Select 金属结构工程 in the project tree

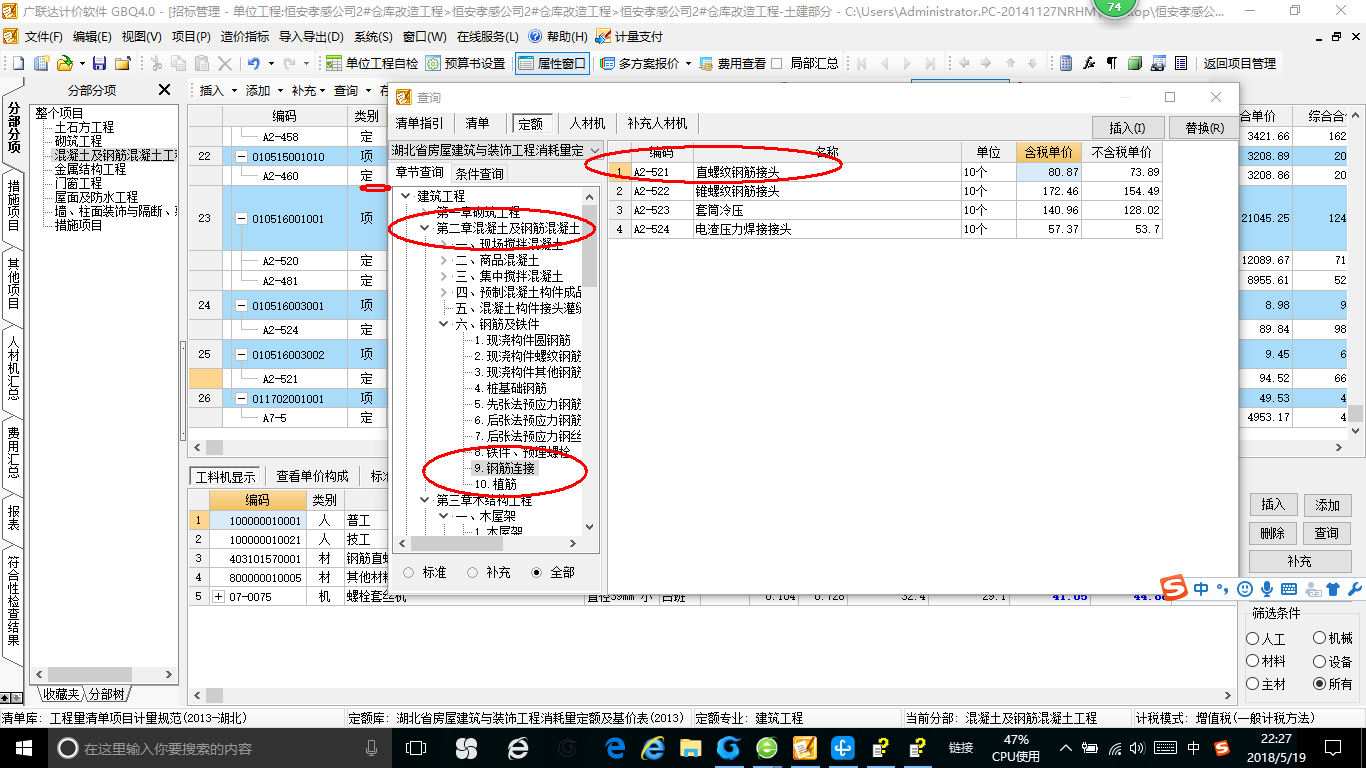[x=90, y=169]
